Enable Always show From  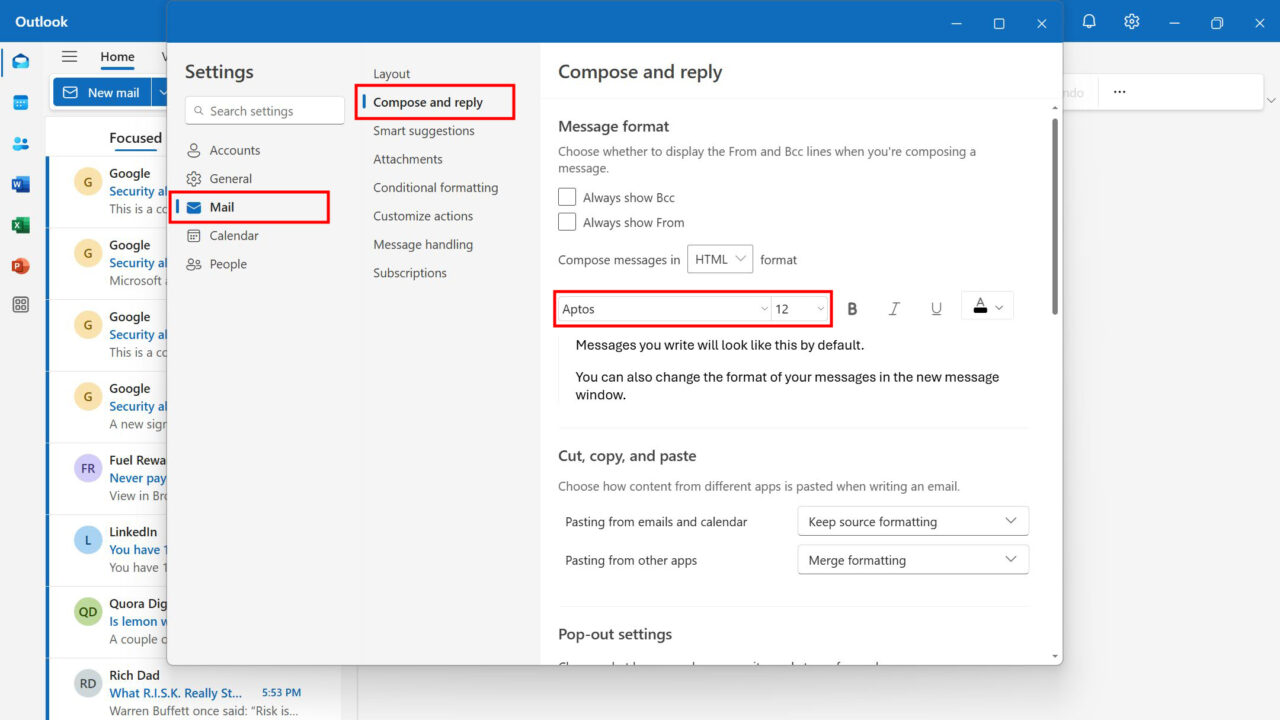pyautogui.click(x=567, y=222)
